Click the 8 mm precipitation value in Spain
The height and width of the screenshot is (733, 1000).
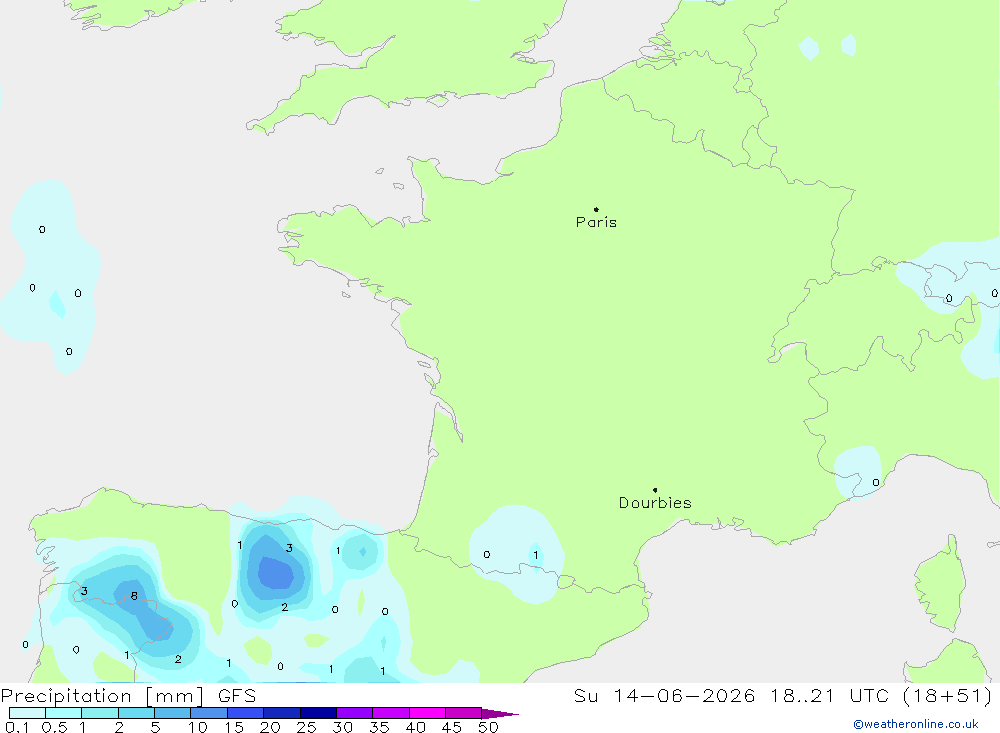tap(134, 596)
